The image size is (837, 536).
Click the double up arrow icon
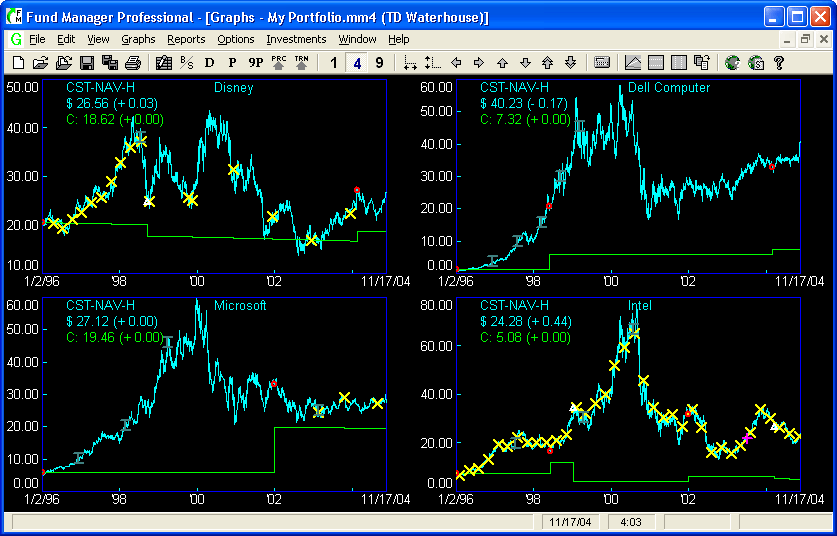pyautogui.click(x=548, y=63)
